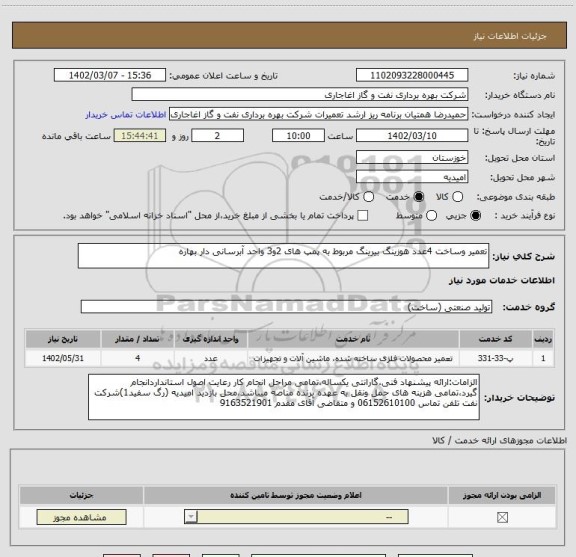The height and width of the screenshot is (557, 576).
Task: Click the اطلاعات مجوزهای ارائه خدمت / کالا heading
Action: pos(500,440)
